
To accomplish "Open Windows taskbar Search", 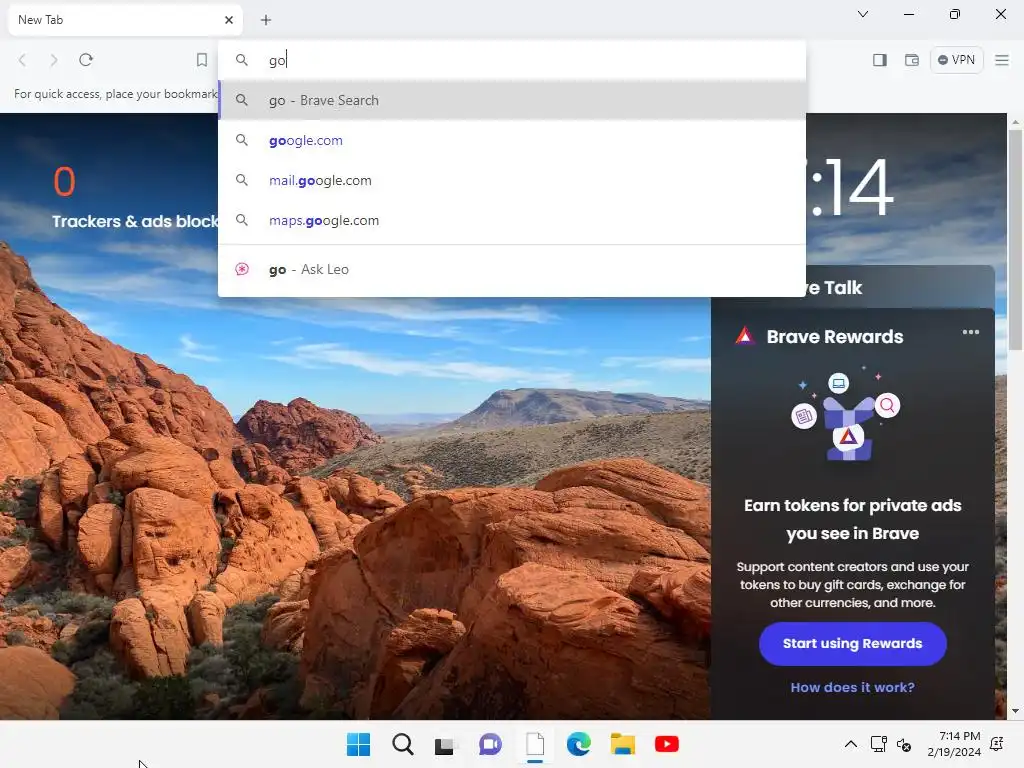I will pos(403,744).
